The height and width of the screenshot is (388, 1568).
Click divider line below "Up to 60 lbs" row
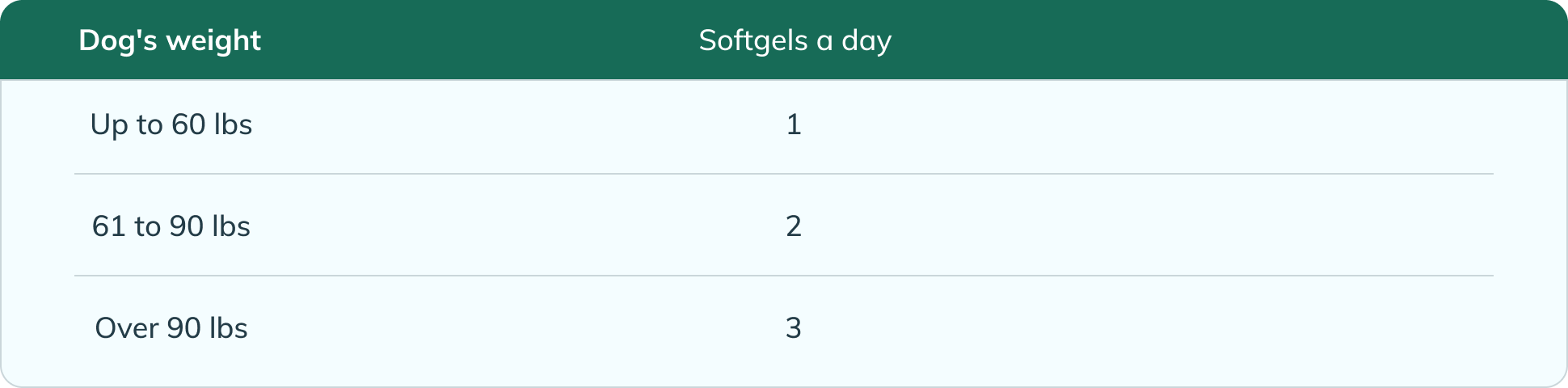click(x=784, y=174)
